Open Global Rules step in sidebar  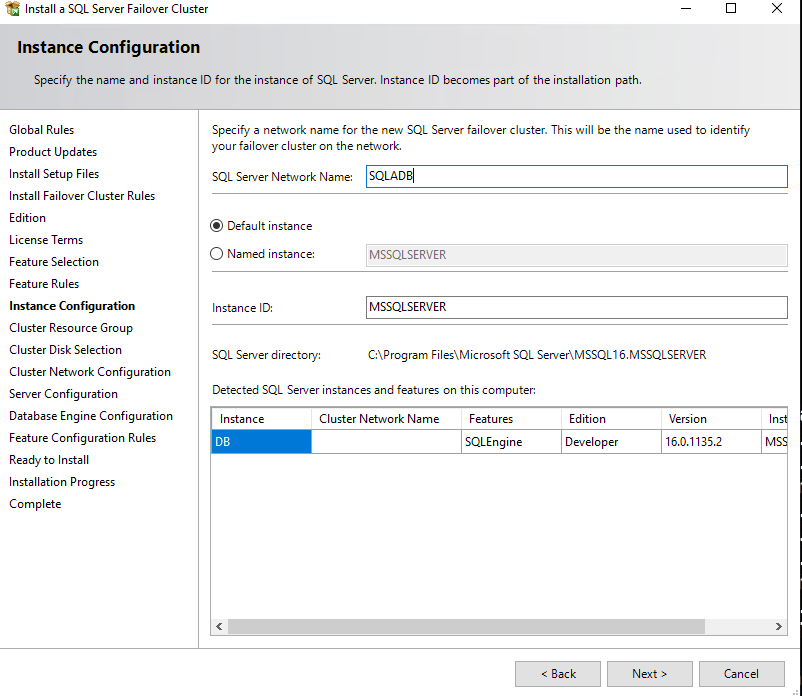click(x=41, y=130)
